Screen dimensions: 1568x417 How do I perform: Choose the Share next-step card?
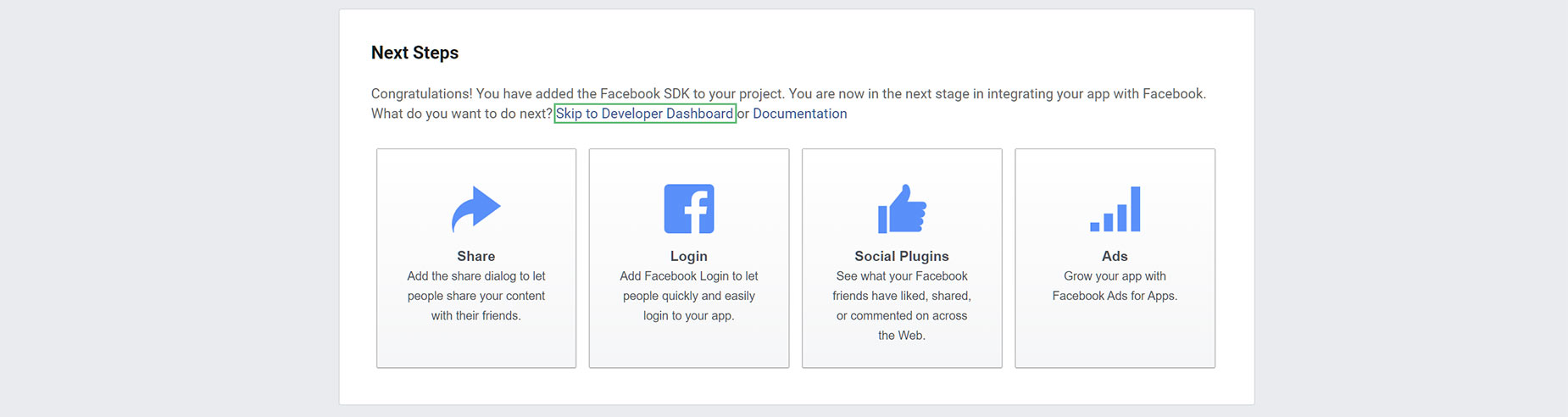476,259
